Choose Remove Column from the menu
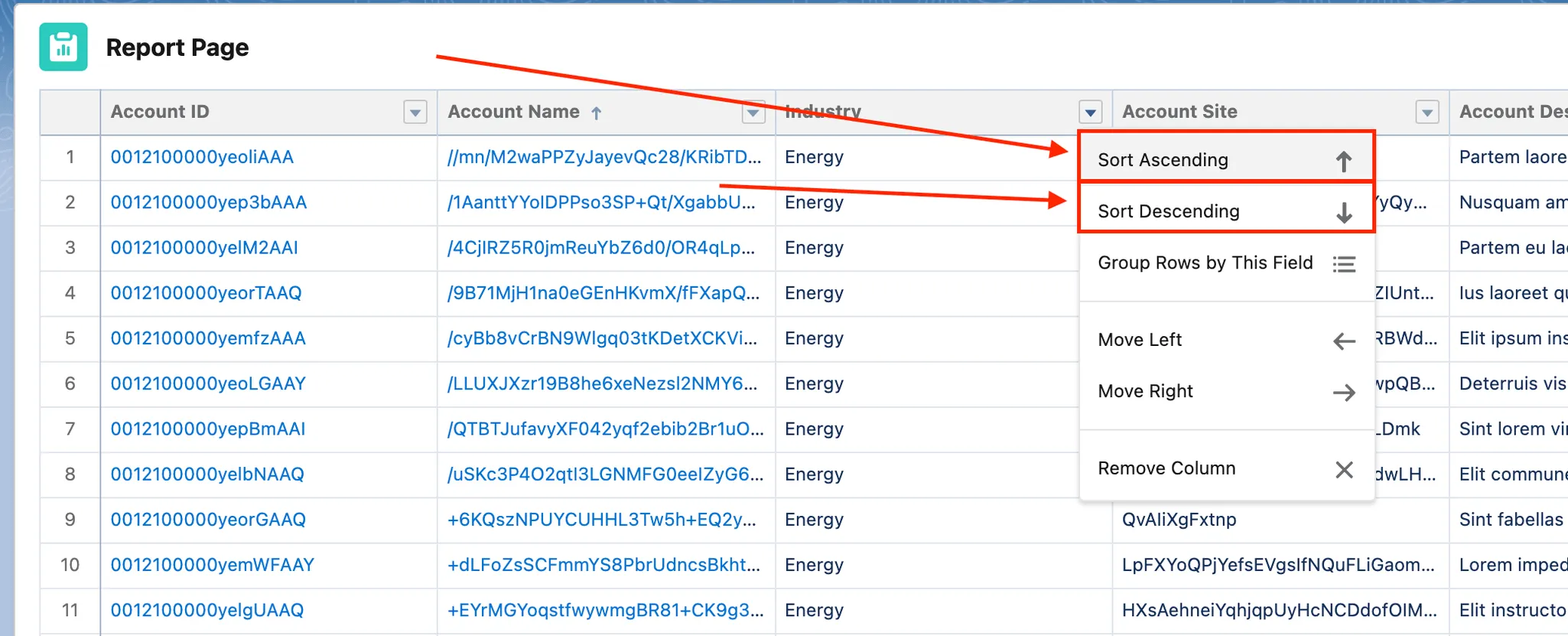1568x636 pixels. (1166, 468)
